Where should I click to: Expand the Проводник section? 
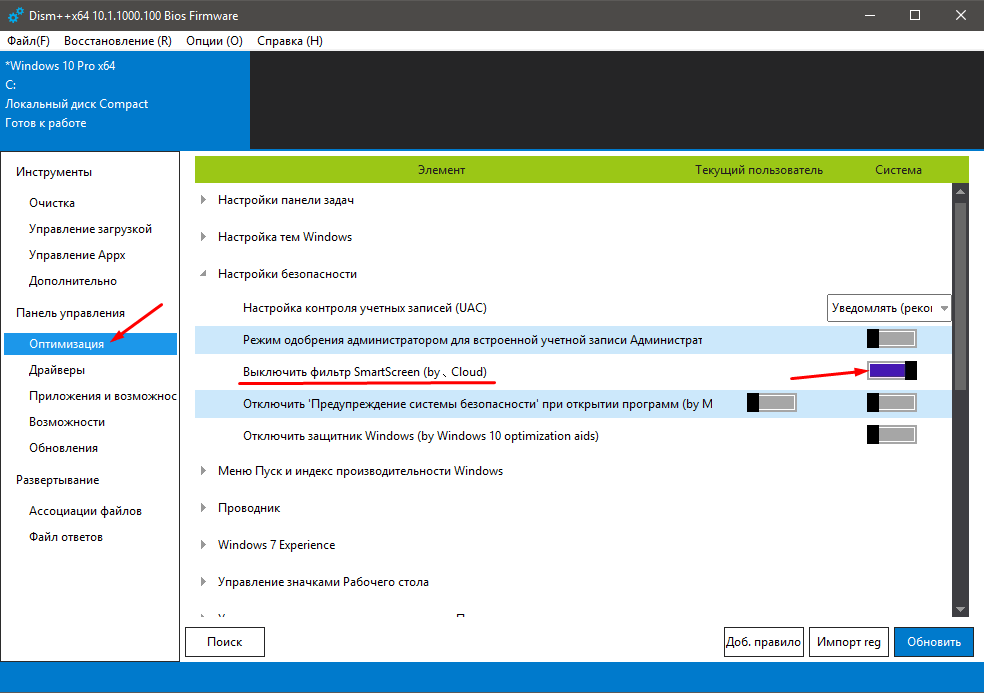pyautogui.click(x=203, y=508)
